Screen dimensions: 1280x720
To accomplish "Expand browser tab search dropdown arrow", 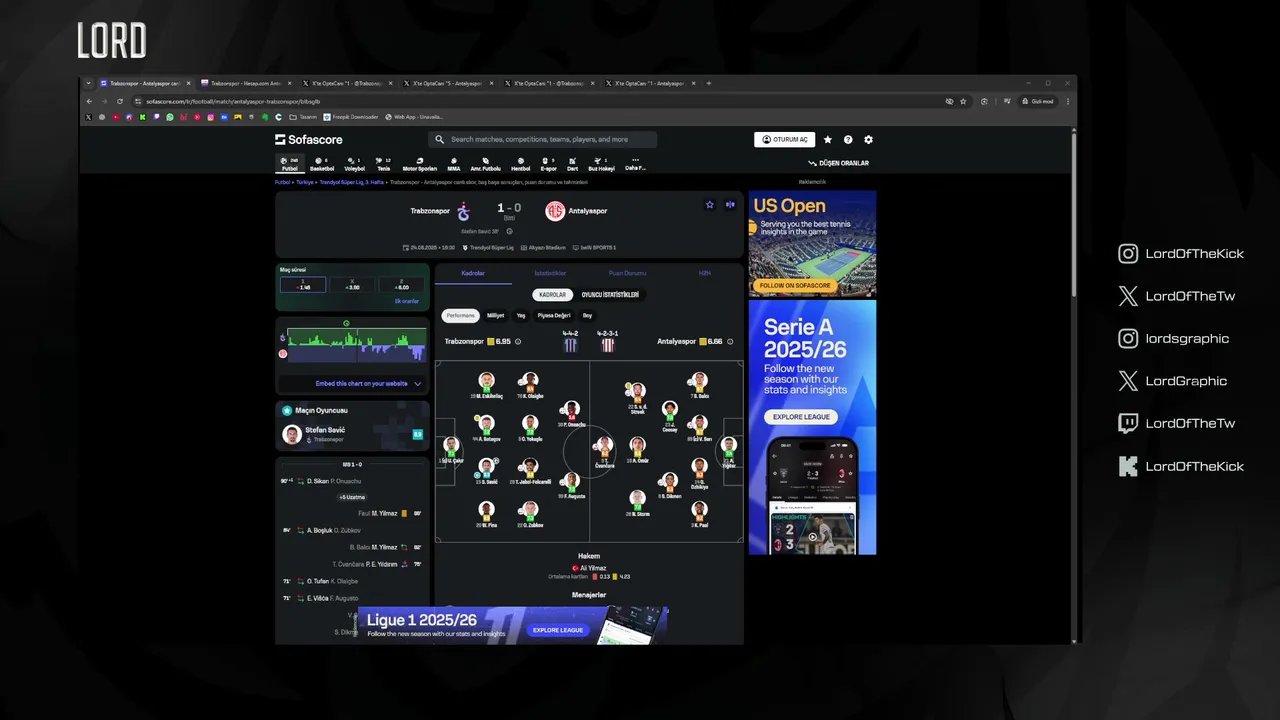I will pos(88,83).
